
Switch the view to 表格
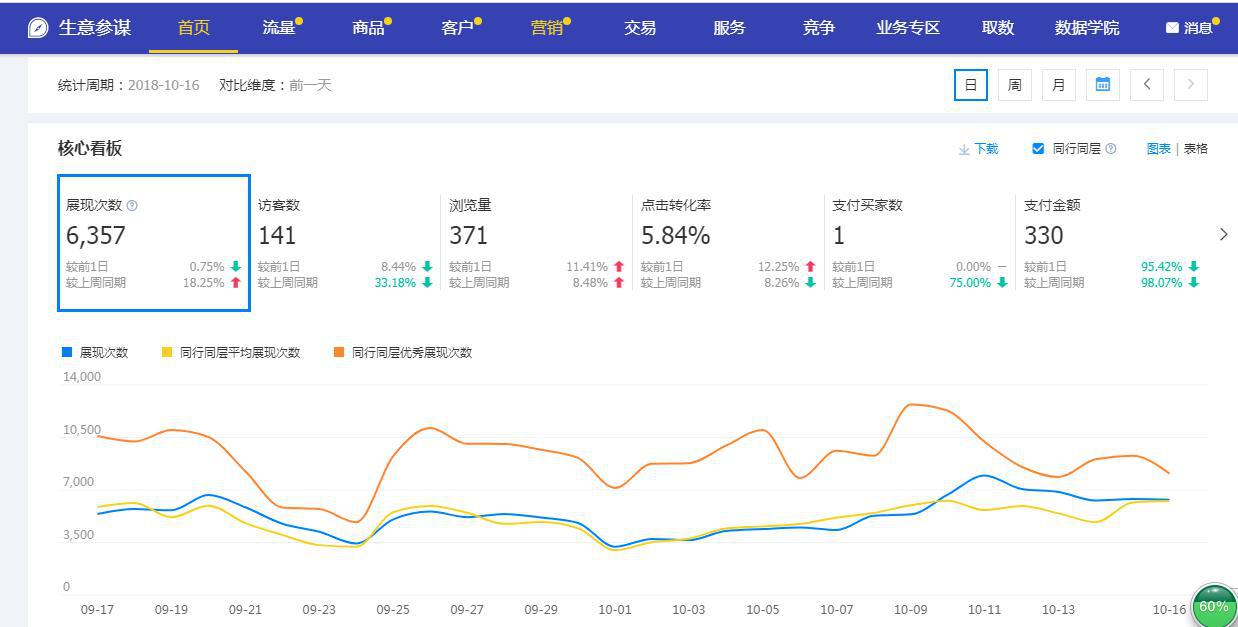(x=1195, y=148)
